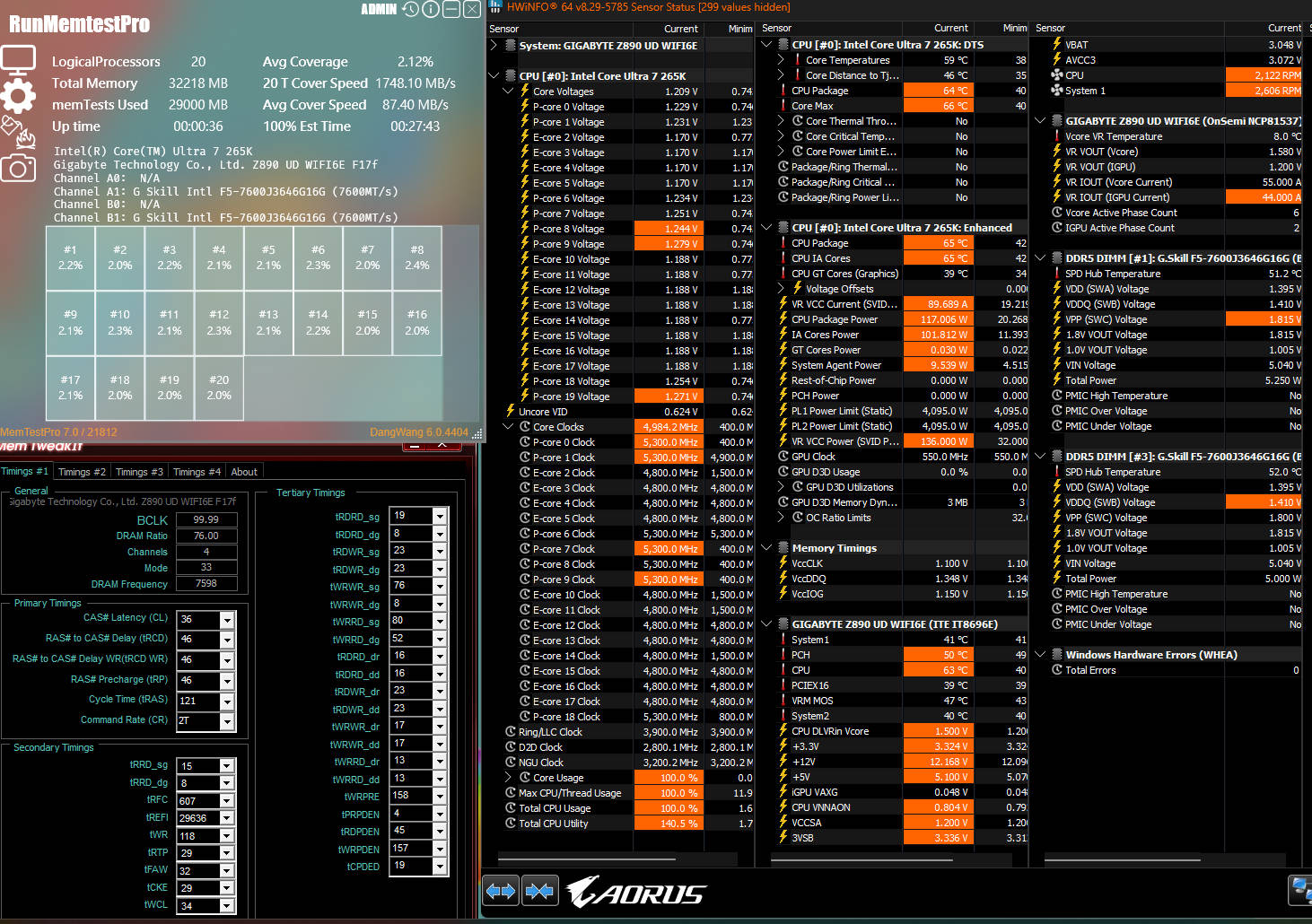This screenshot has width=1312, height=924.
Task: Click the lightning icon beside CPU Package Power
Action: [783, 319]
